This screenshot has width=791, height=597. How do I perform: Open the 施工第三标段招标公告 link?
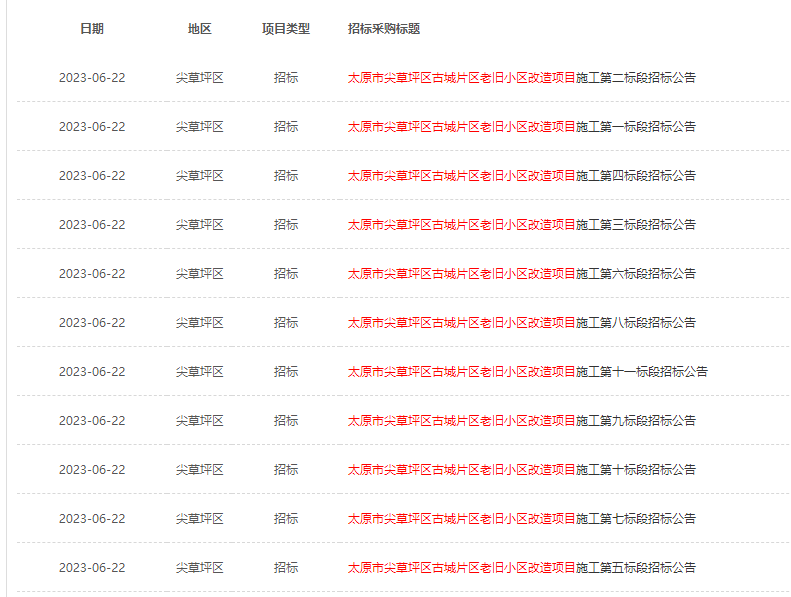(522, 225)
